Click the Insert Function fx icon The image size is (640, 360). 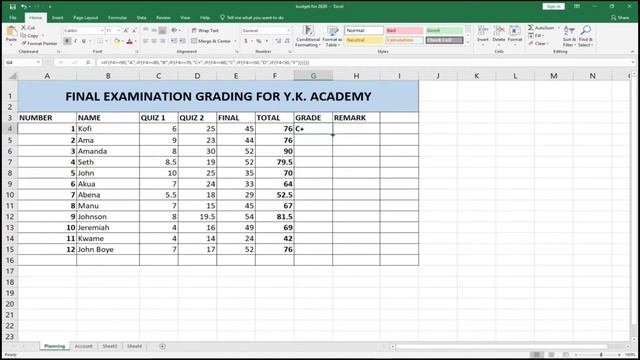[88, 62]
